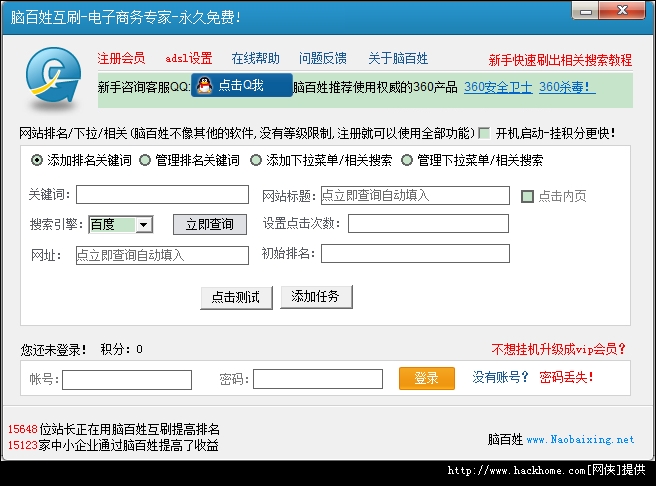This screenshot has width=656, height=486.
Task: Toggle the 点击内页 checkbox
Action: point(528,196)
